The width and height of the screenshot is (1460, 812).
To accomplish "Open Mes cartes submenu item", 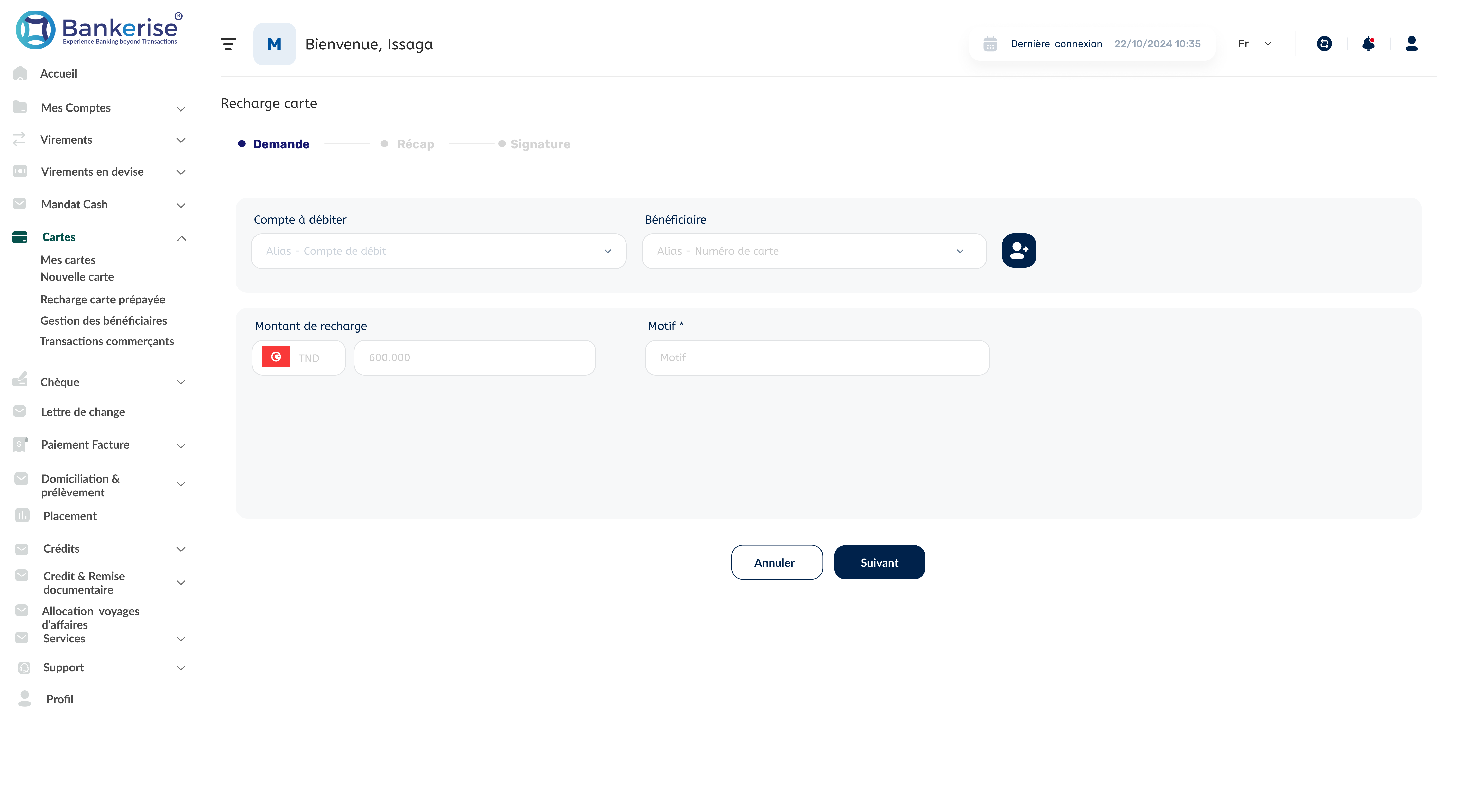I will point(68,260).
